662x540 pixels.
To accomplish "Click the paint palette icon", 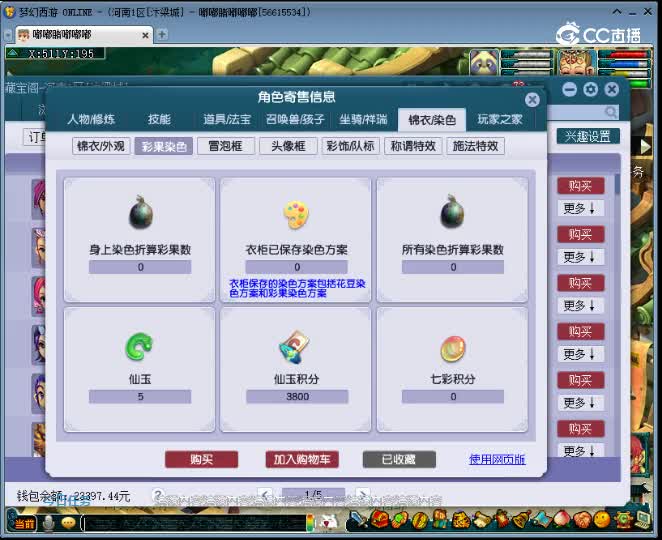I will (296, 215).
